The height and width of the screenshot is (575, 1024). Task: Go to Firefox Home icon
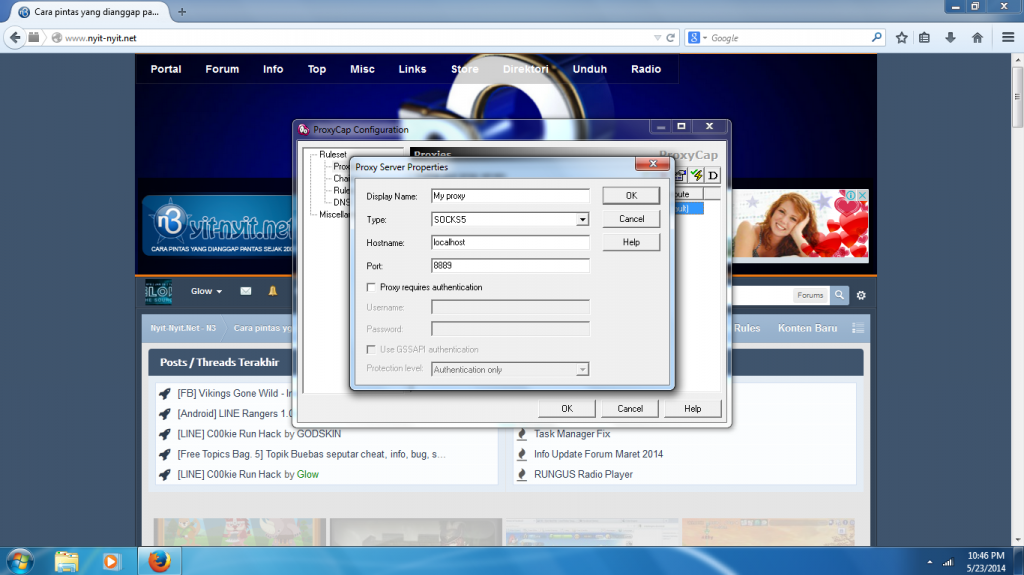tap(977, 38)
